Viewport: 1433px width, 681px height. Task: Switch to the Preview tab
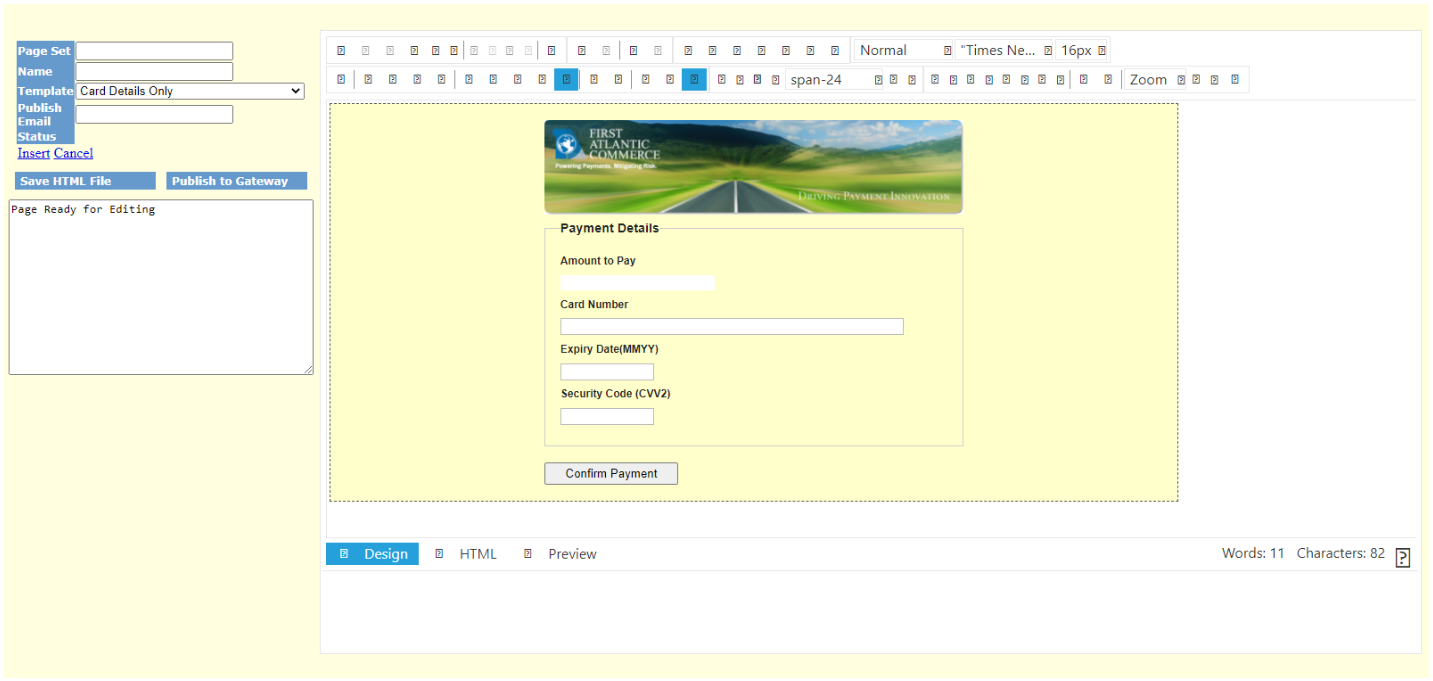click(571, 553)
